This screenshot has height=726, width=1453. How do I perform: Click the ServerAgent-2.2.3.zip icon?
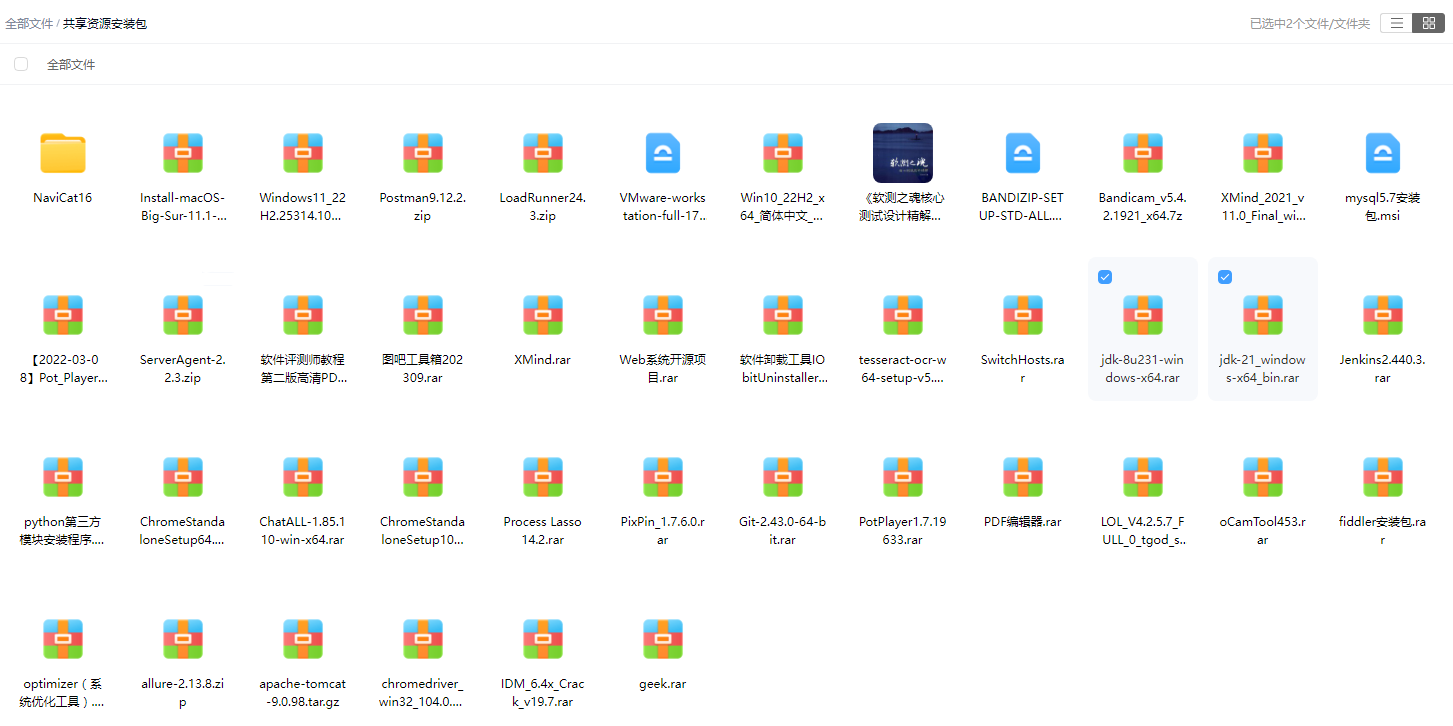pos(182,315)
